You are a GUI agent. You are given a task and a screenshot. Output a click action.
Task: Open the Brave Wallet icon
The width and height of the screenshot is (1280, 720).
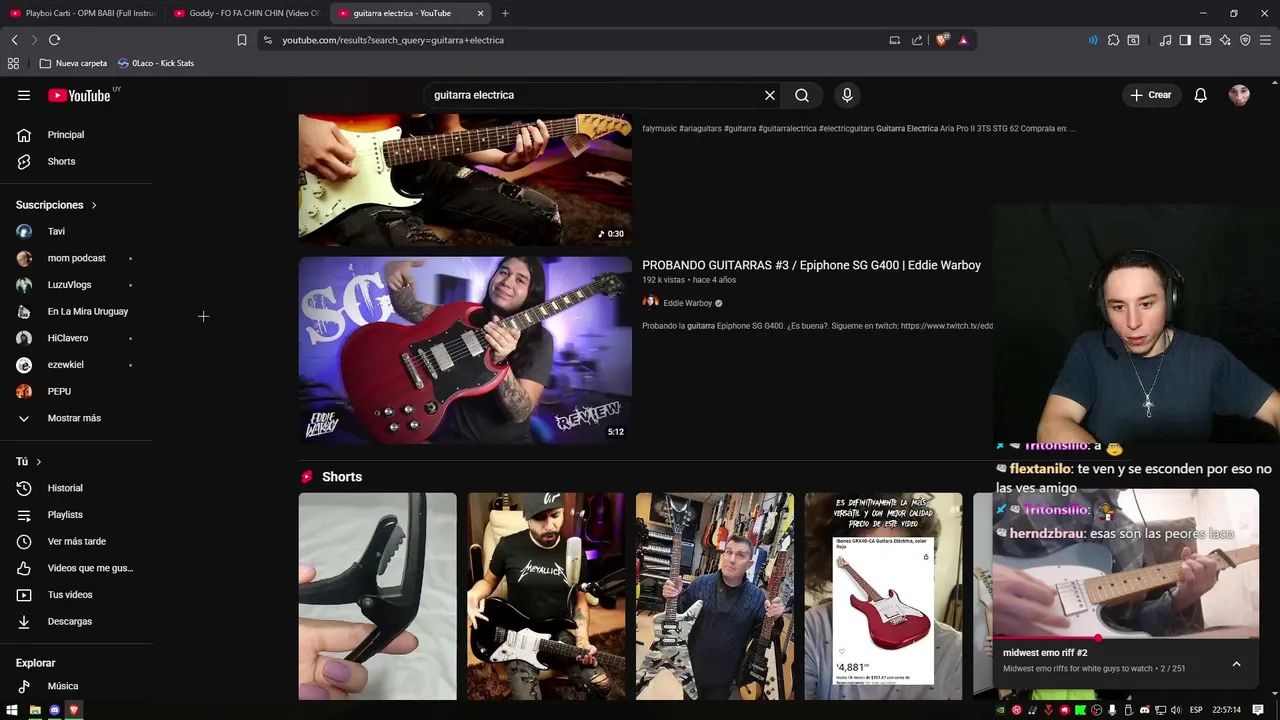(x=1205, y=40)
